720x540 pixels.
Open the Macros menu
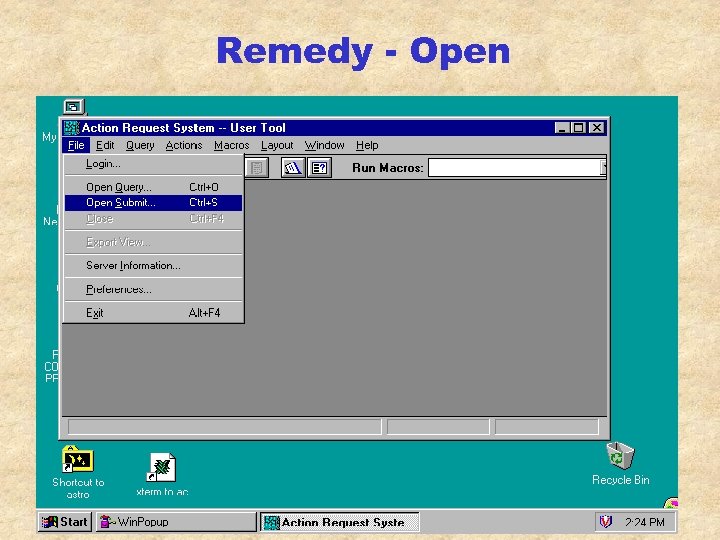[x=231, y=145]
